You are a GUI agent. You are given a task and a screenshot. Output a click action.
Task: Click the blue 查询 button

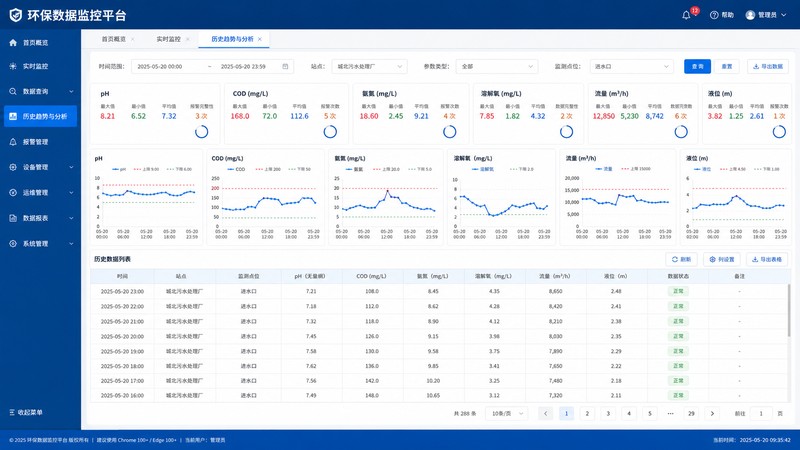697,66
